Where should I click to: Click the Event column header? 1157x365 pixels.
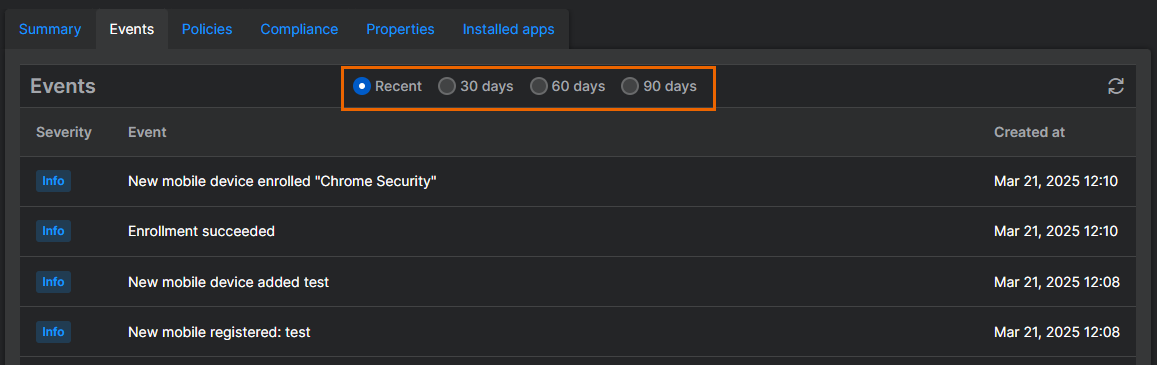[148, 132]
